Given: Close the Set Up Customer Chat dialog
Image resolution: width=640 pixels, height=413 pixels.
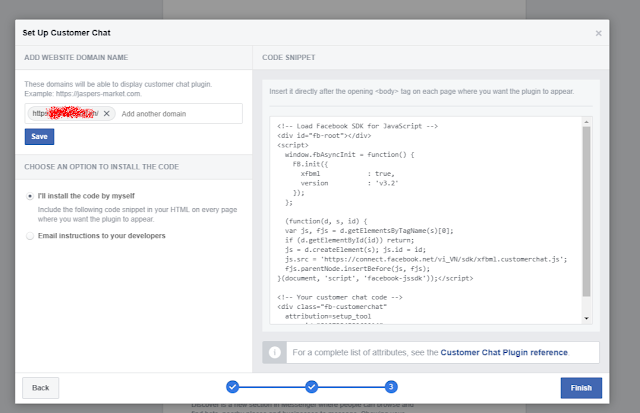Looking at the screenshot, I should pyautogui.click(x=598, y=33).
